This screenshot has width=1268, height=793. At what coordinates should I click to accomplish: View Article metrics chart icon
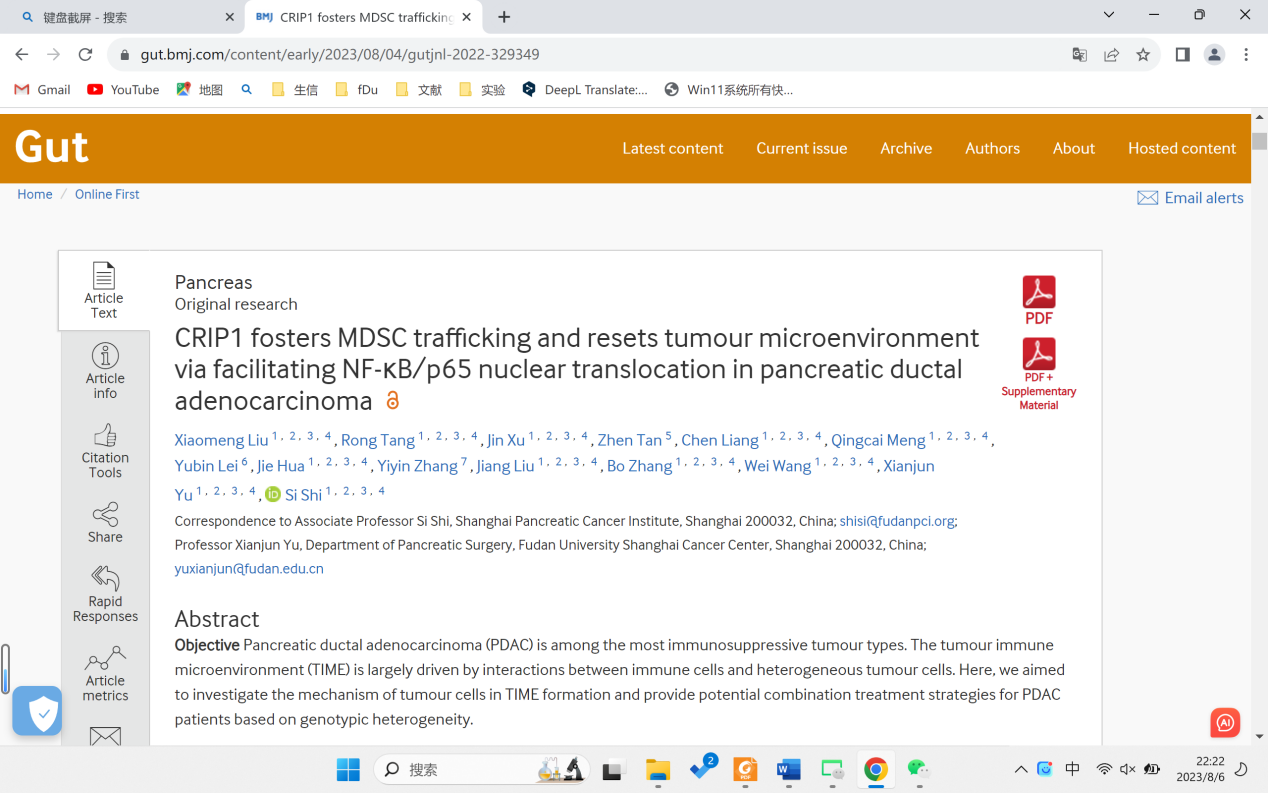tap(105, 659)
